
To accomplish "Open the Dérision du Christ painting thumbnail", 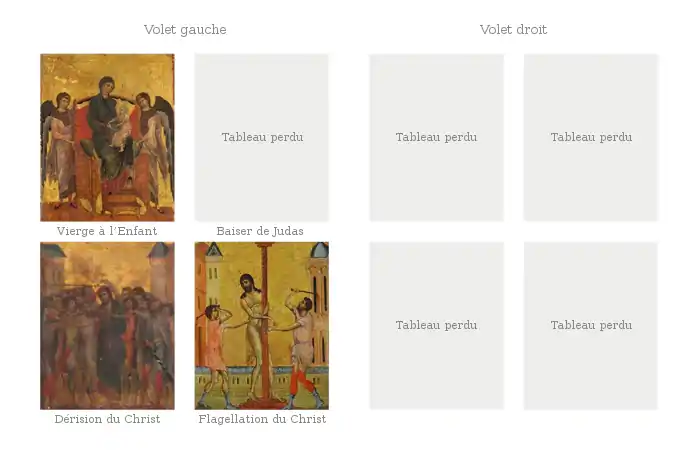I will [x=107, y=325].
